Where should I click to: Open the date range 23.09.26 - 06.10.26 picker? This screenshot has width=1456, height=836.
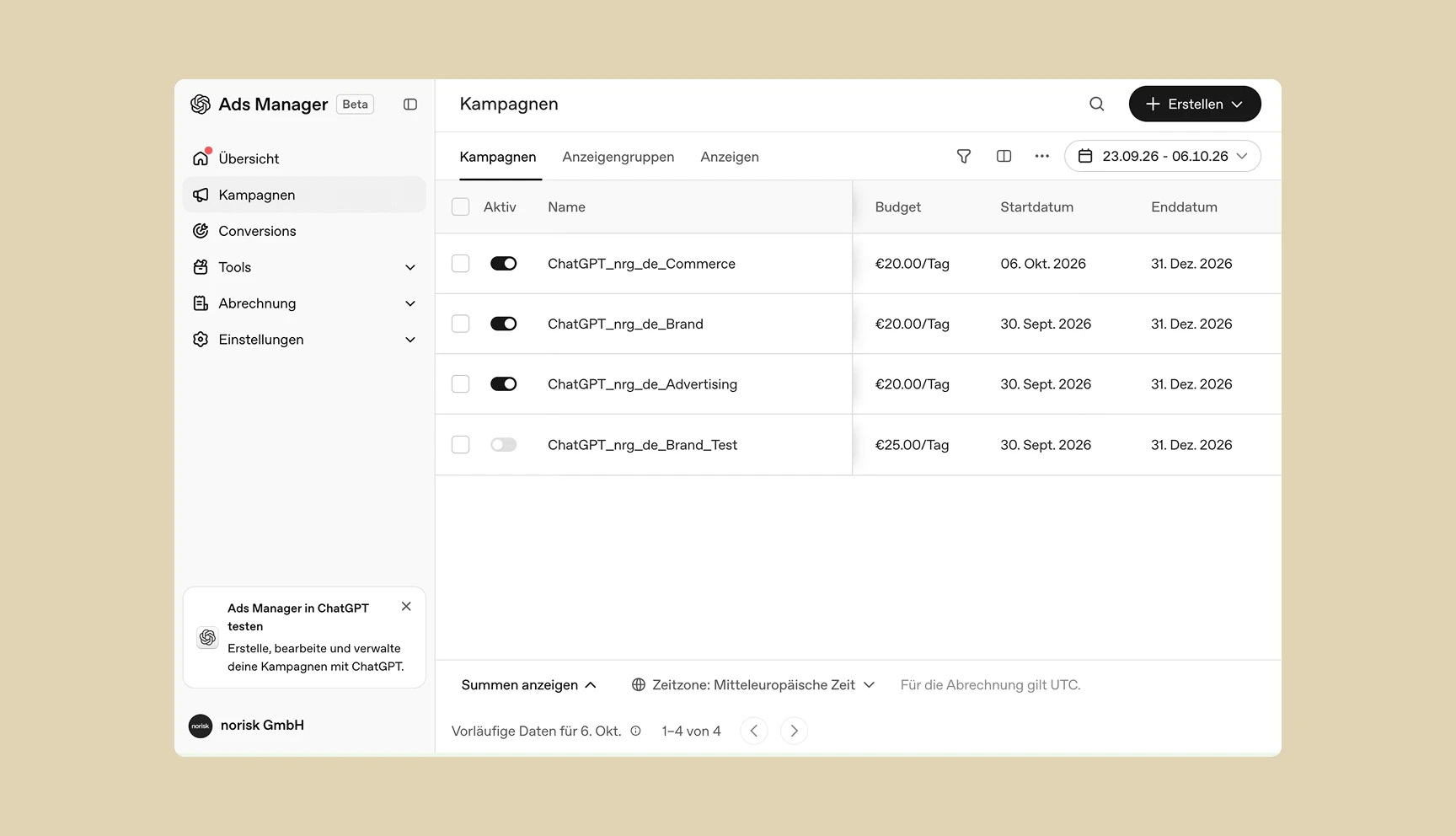[x=1163, y=156]
